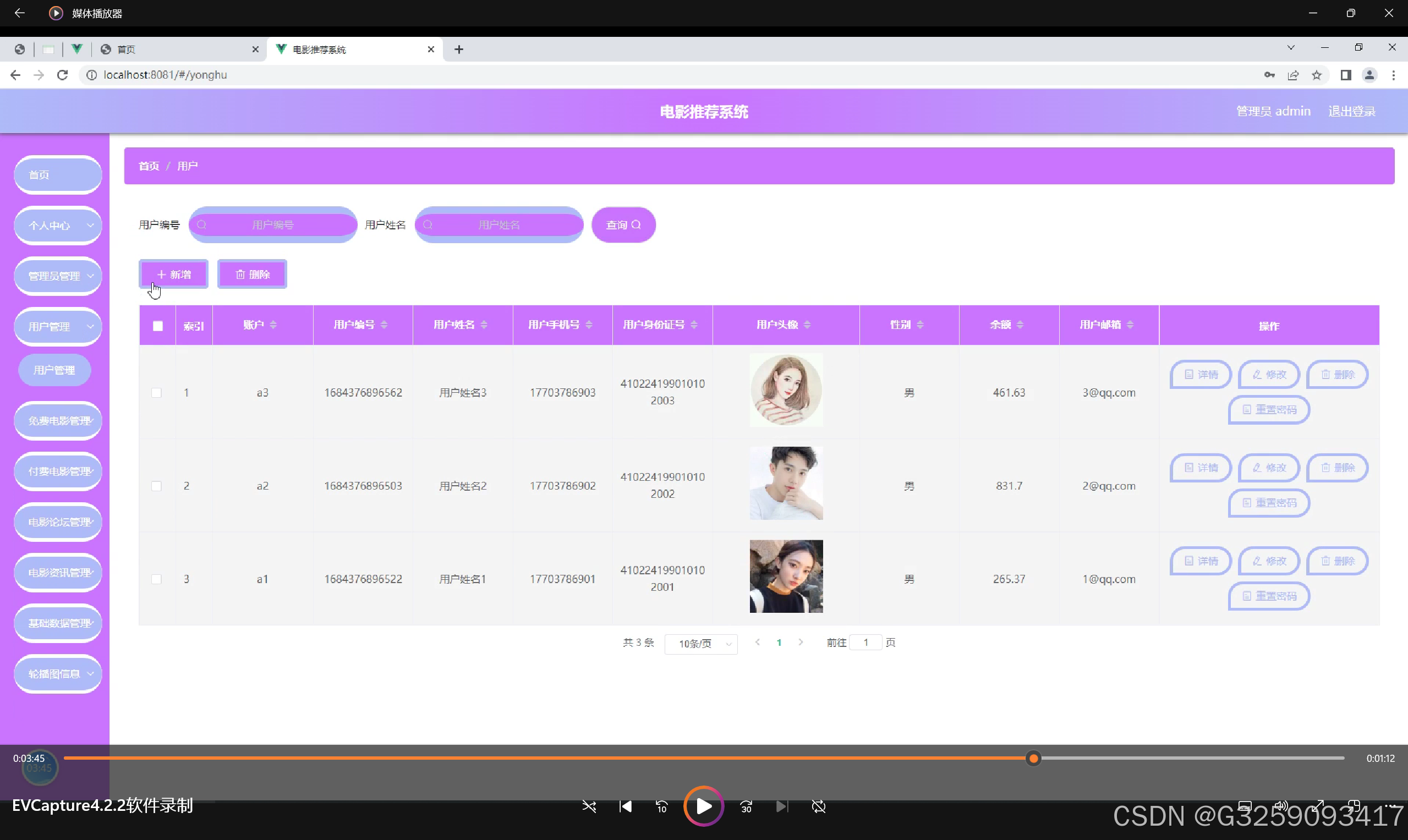Expand the 轮播图信息 sidebar menu
Screen dimensions: 1408x840
point(58,673)
